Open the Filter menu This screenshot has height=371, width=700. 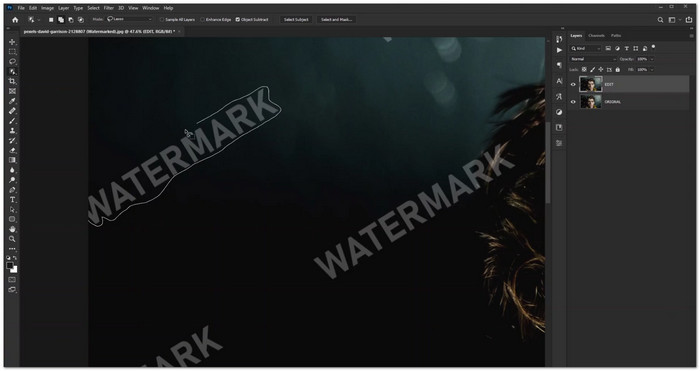click(x=109, y=8)
